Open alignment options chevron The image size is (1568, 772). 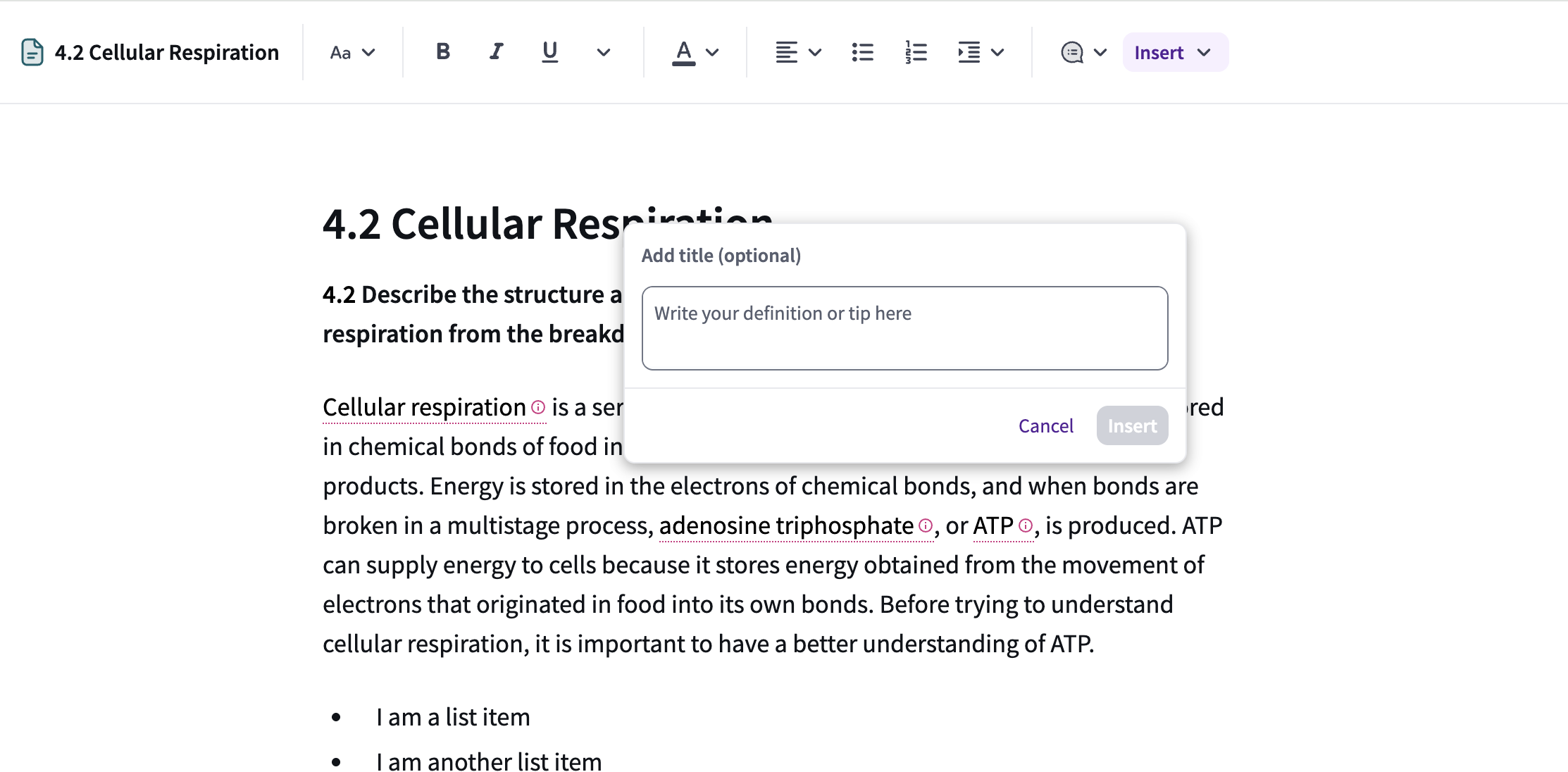click(815, 52)
